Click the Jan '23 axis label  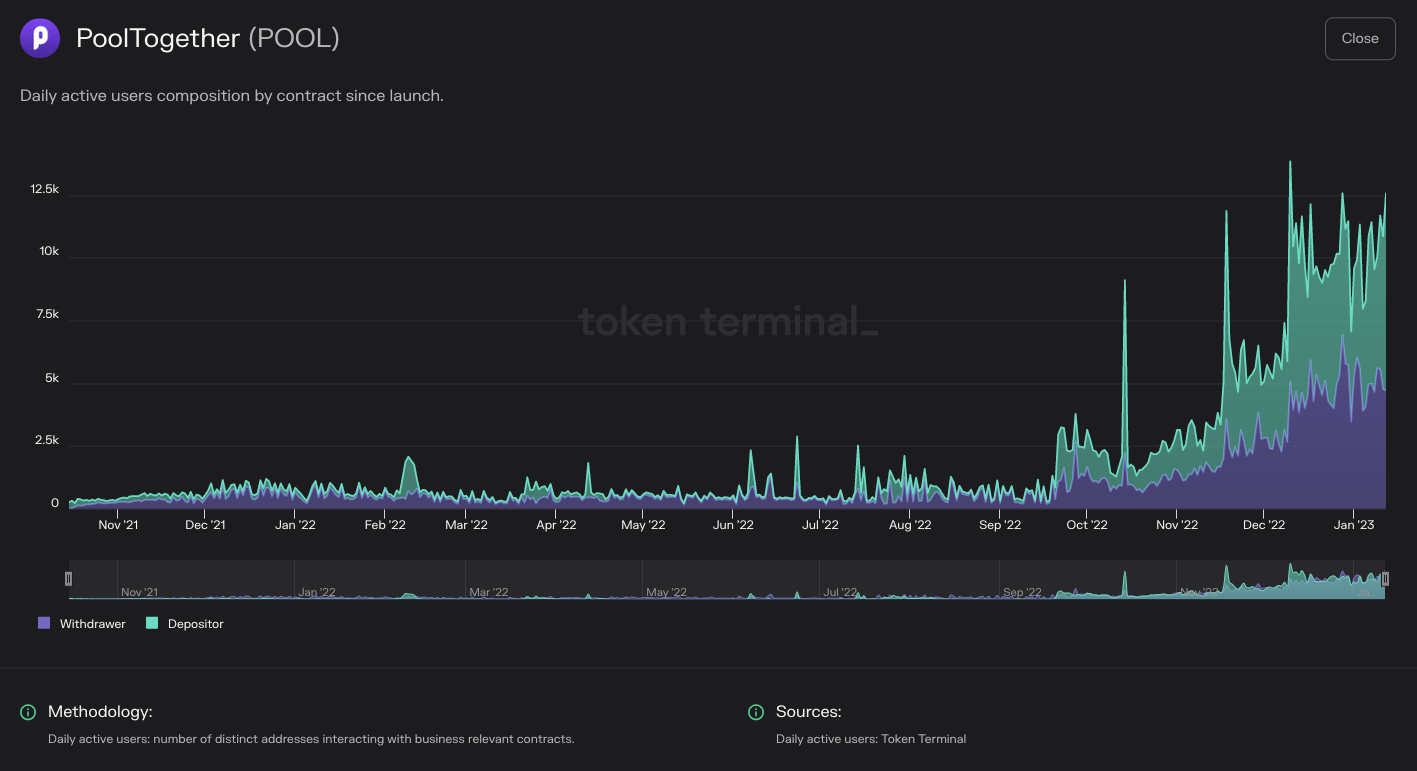(x=1355, y=524)
